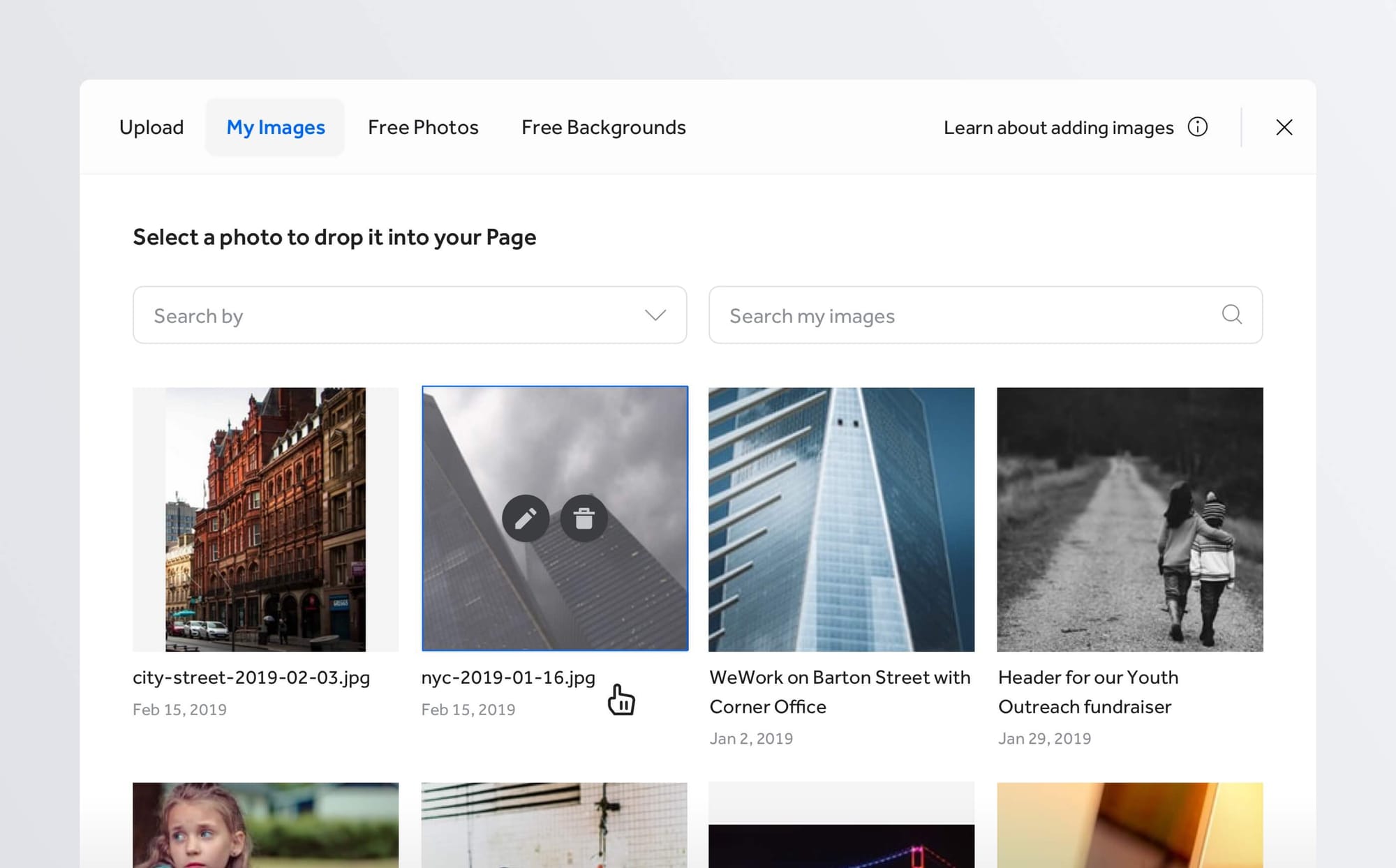Open Learn about adding images link

(1058, 128)
